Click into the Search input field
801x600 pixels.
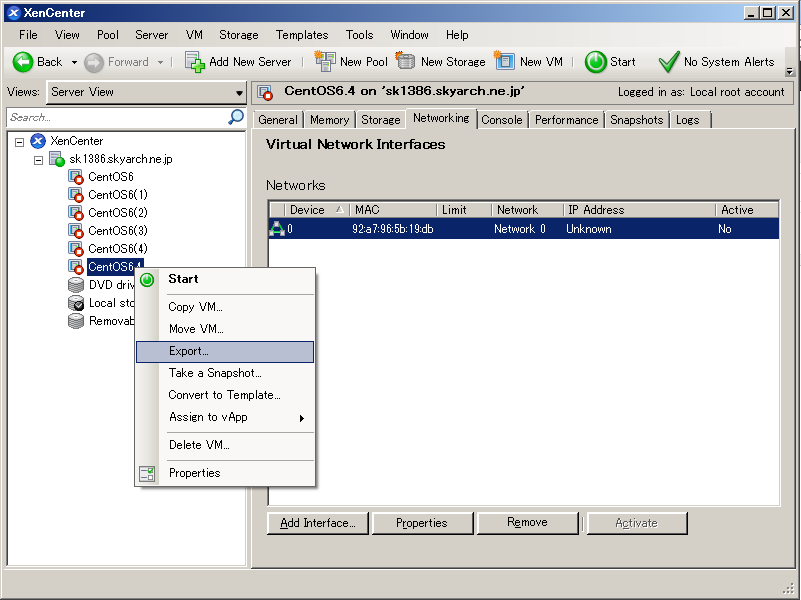point(117,117)
